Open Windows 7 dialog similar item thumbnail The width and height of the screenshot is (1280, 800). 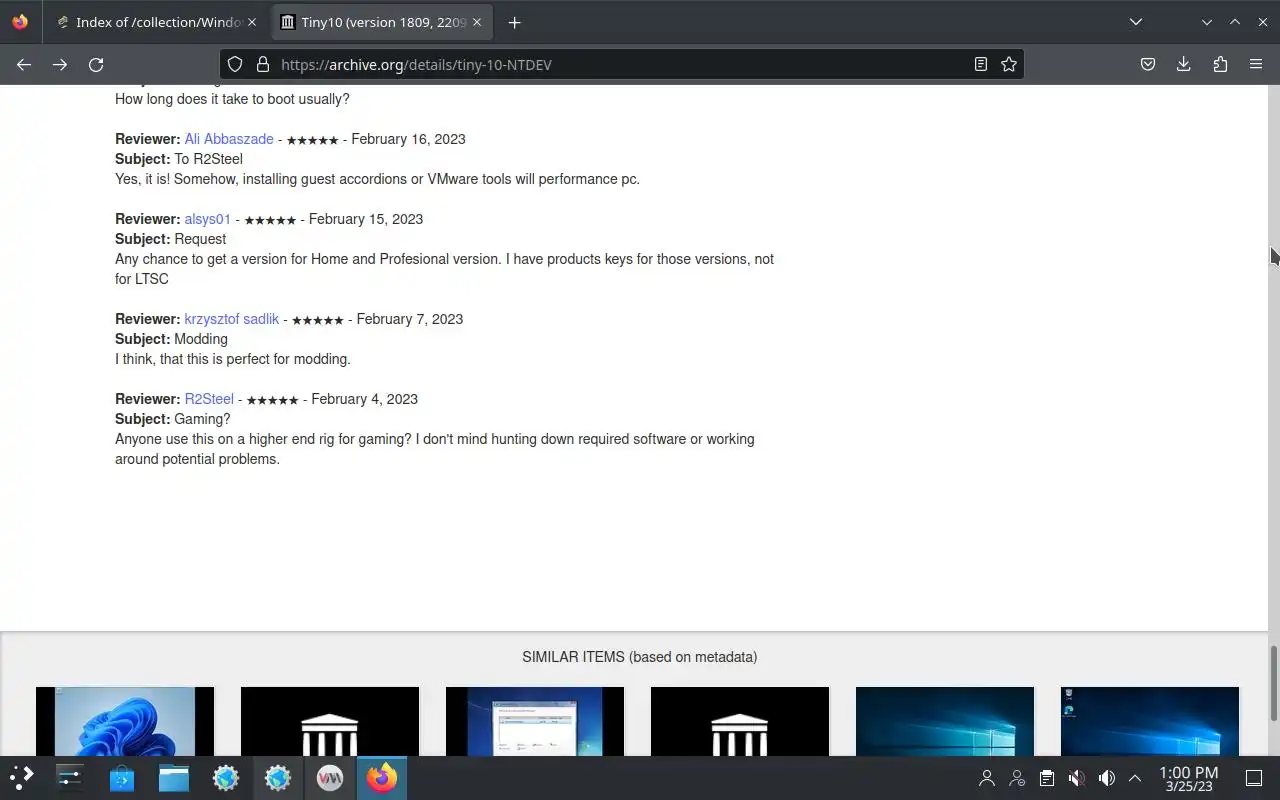[535, 721]
